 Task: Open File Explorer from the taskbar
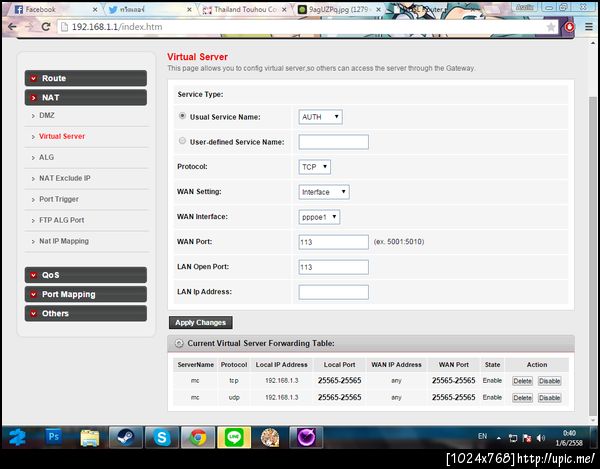pyautogui.click(x=90, y=438)
